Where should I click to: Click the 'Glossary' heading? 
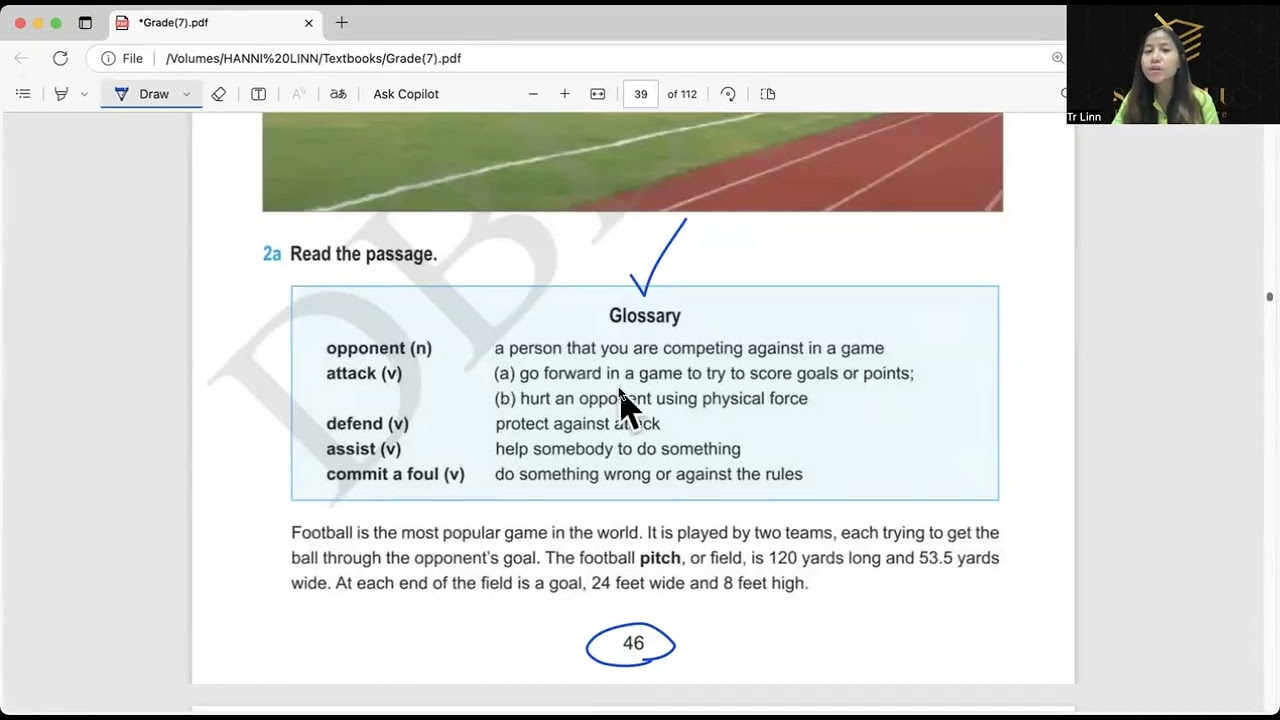pos(645,316)
